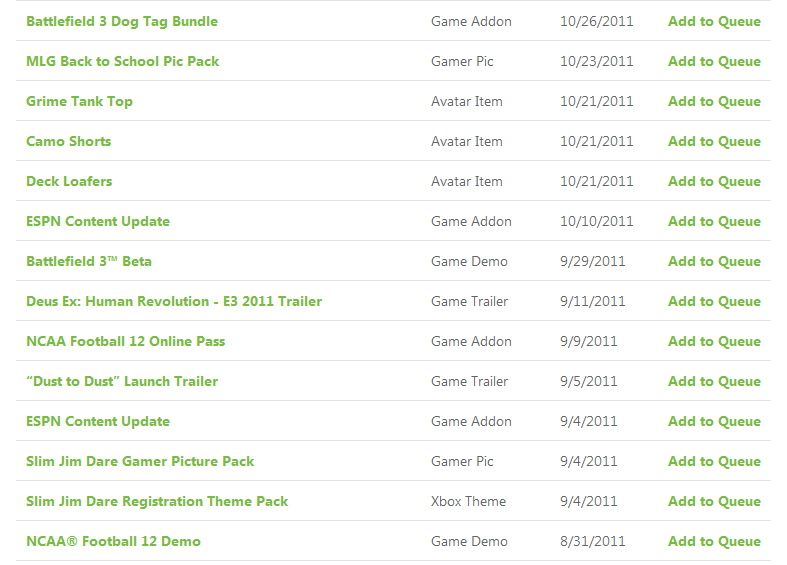Open Battlefield 3 Dog Tag Bundle link
This screenshot has height=565, width=787.
tap(122, 22)
